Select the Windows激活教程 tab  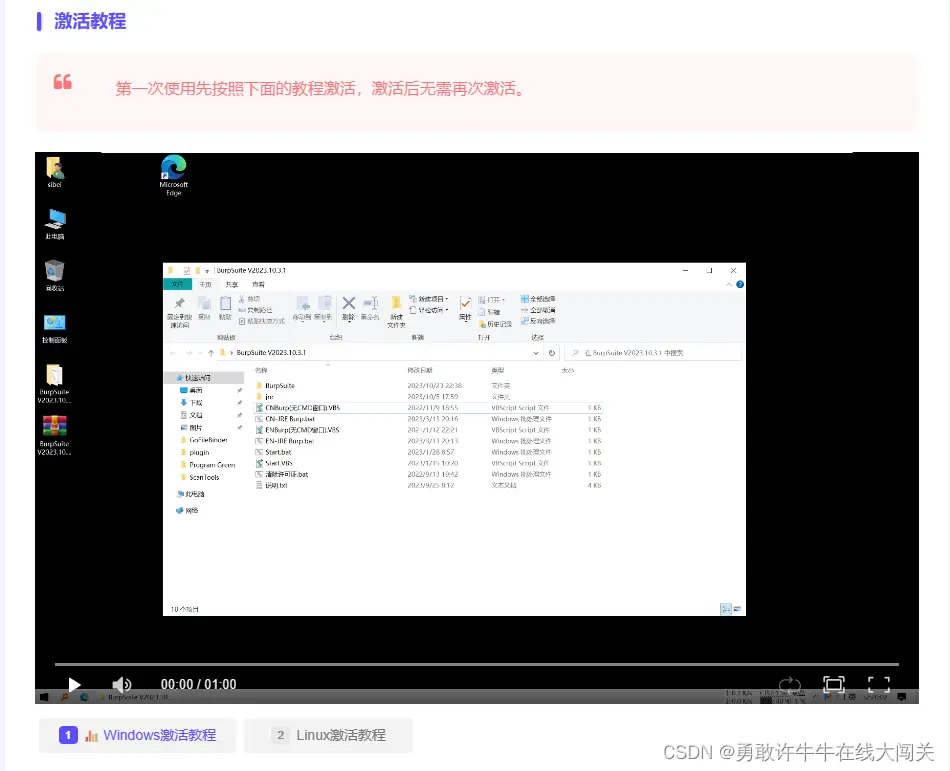pyautogui.click(x=138, y=735)
